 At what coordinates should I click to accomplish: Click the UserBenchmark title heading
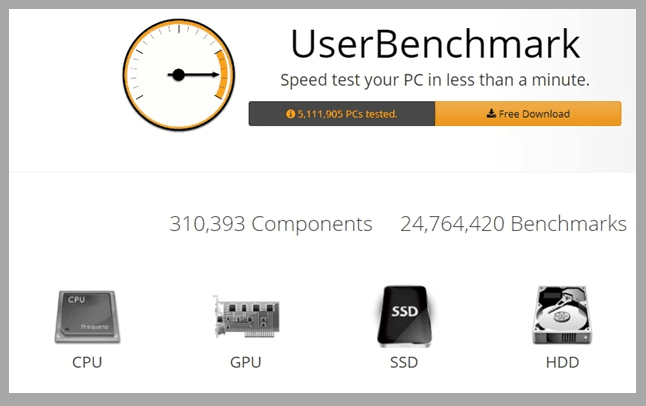(434, 44)
